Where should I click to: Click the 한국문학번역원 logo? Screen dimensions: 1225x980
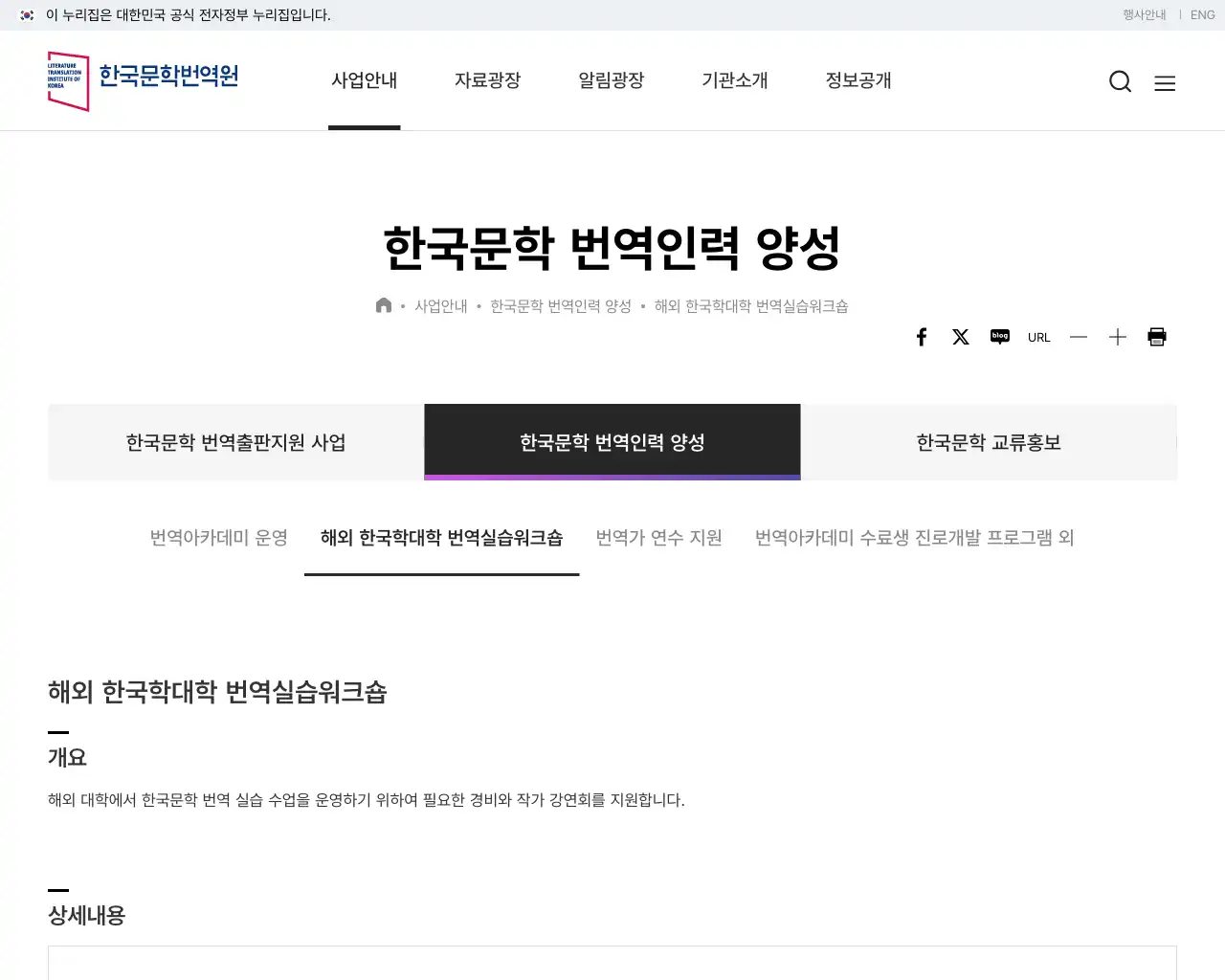pos(144,80)
